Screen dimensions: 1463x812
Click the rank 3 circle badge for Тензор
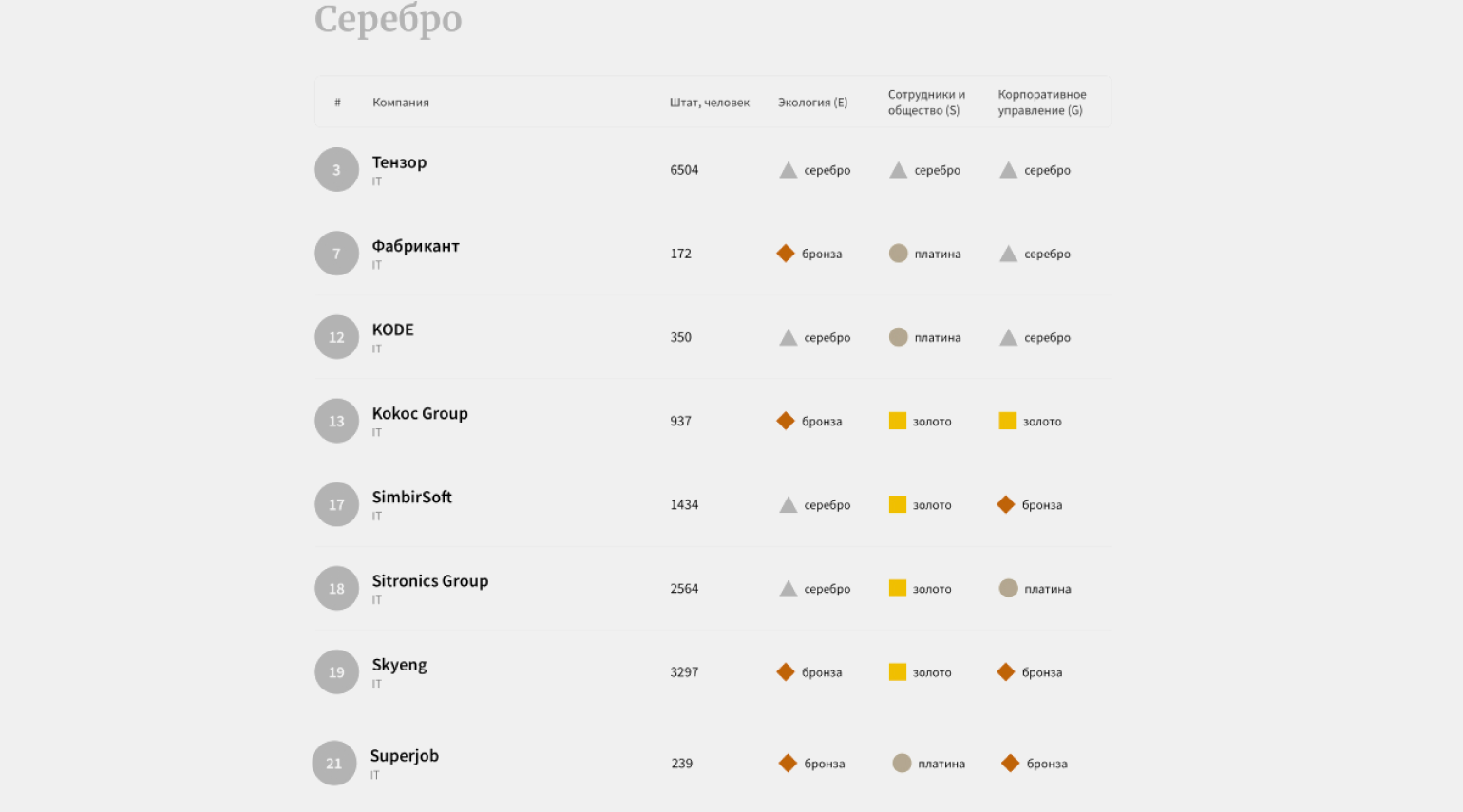click(x=336, y=170)
